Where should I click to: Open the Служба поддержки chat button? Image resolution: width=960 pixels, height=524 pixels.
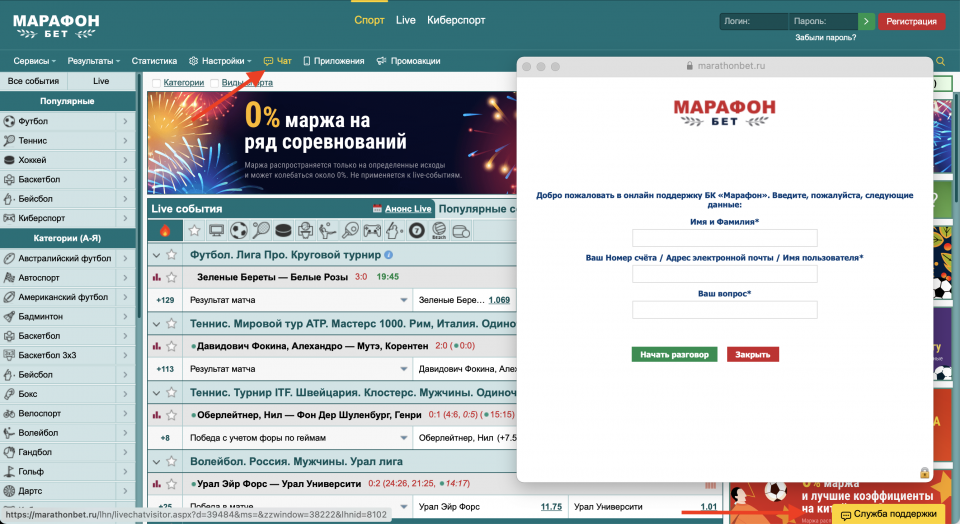pyautogui.click(x=888, y=514)
